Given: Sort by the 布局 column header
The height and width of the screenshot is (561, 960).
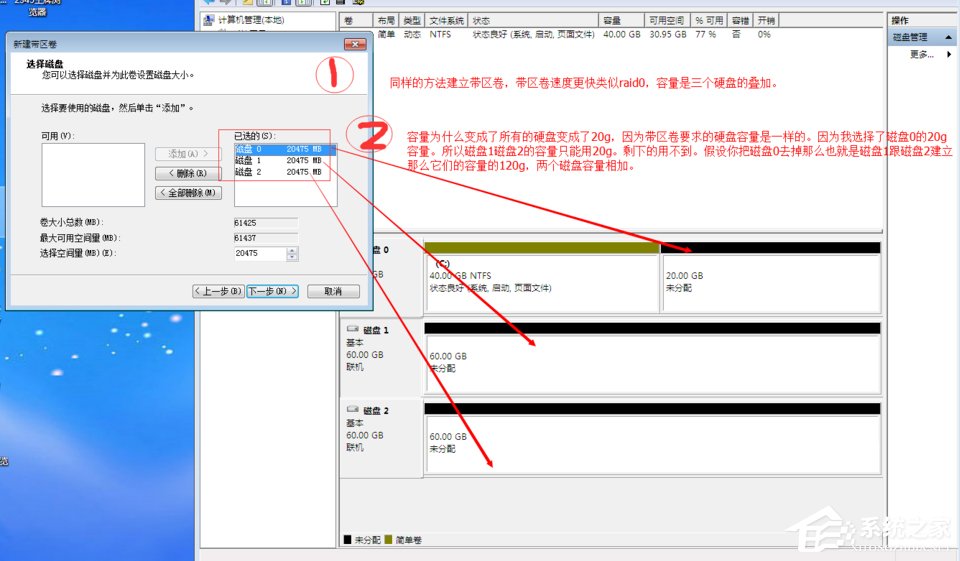Looking at the screenshot, I should pos(386,20).
